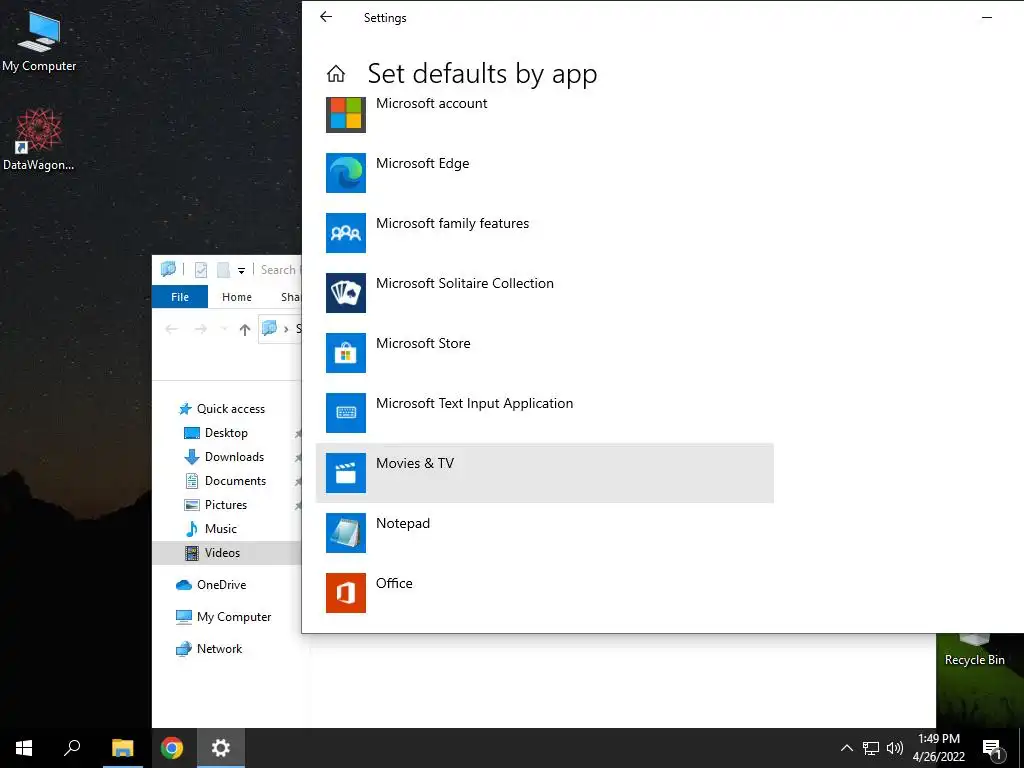Image resolution: width=1024 pixels, height=768 pixels.
Task: Select the My Computer desktop icon
Action: pos(39,42)
